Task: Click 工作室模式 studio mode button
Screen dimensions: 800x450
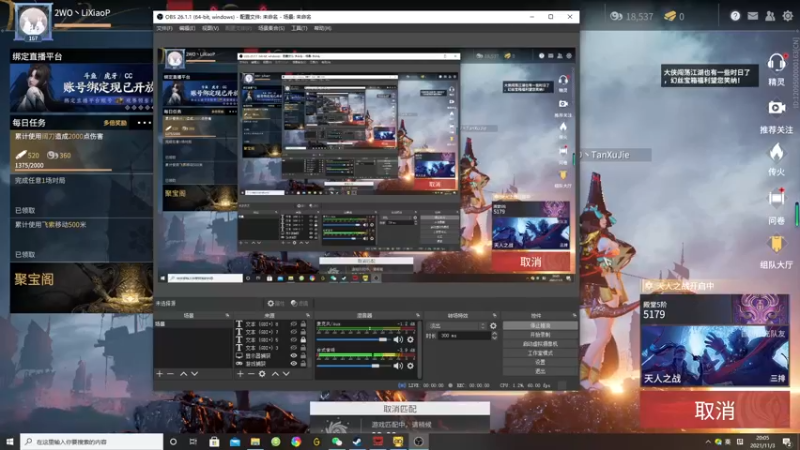Action: (540, 353)
